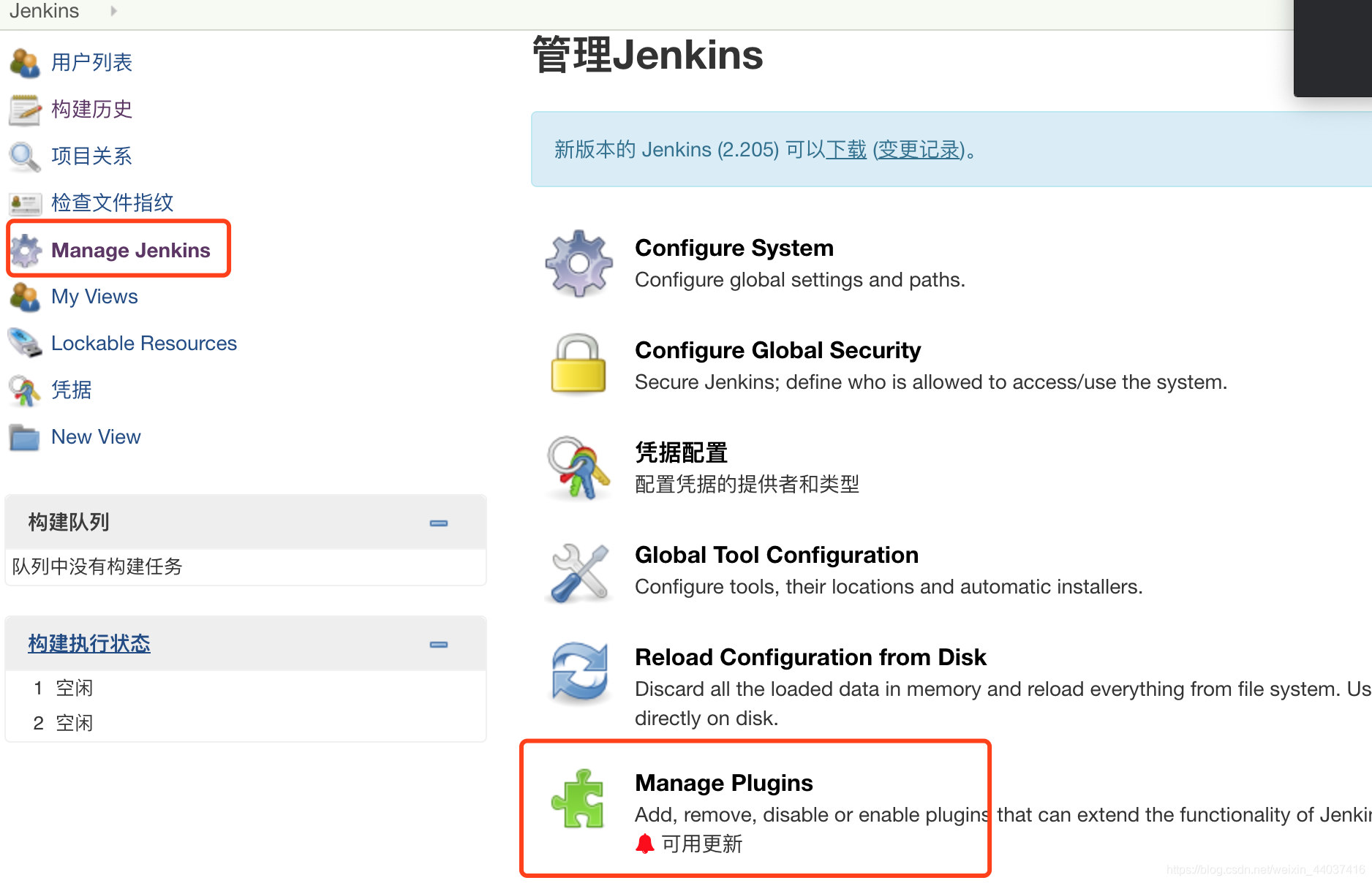Open 凭据配置 heading

[x=681, y=452]
